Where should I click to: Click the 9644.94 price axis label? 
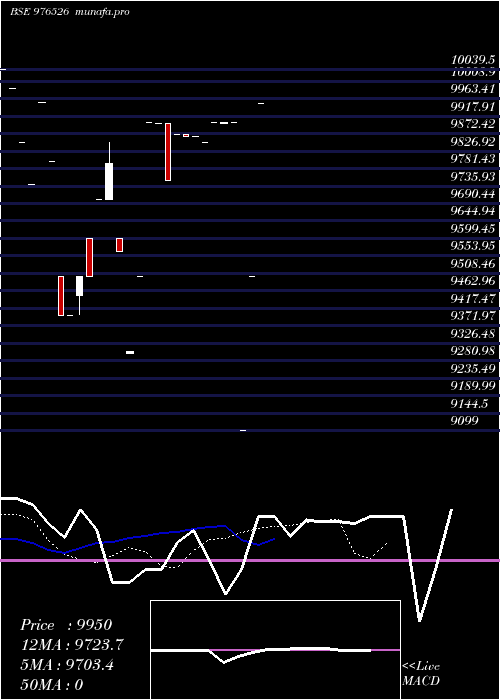coord(473,211)
